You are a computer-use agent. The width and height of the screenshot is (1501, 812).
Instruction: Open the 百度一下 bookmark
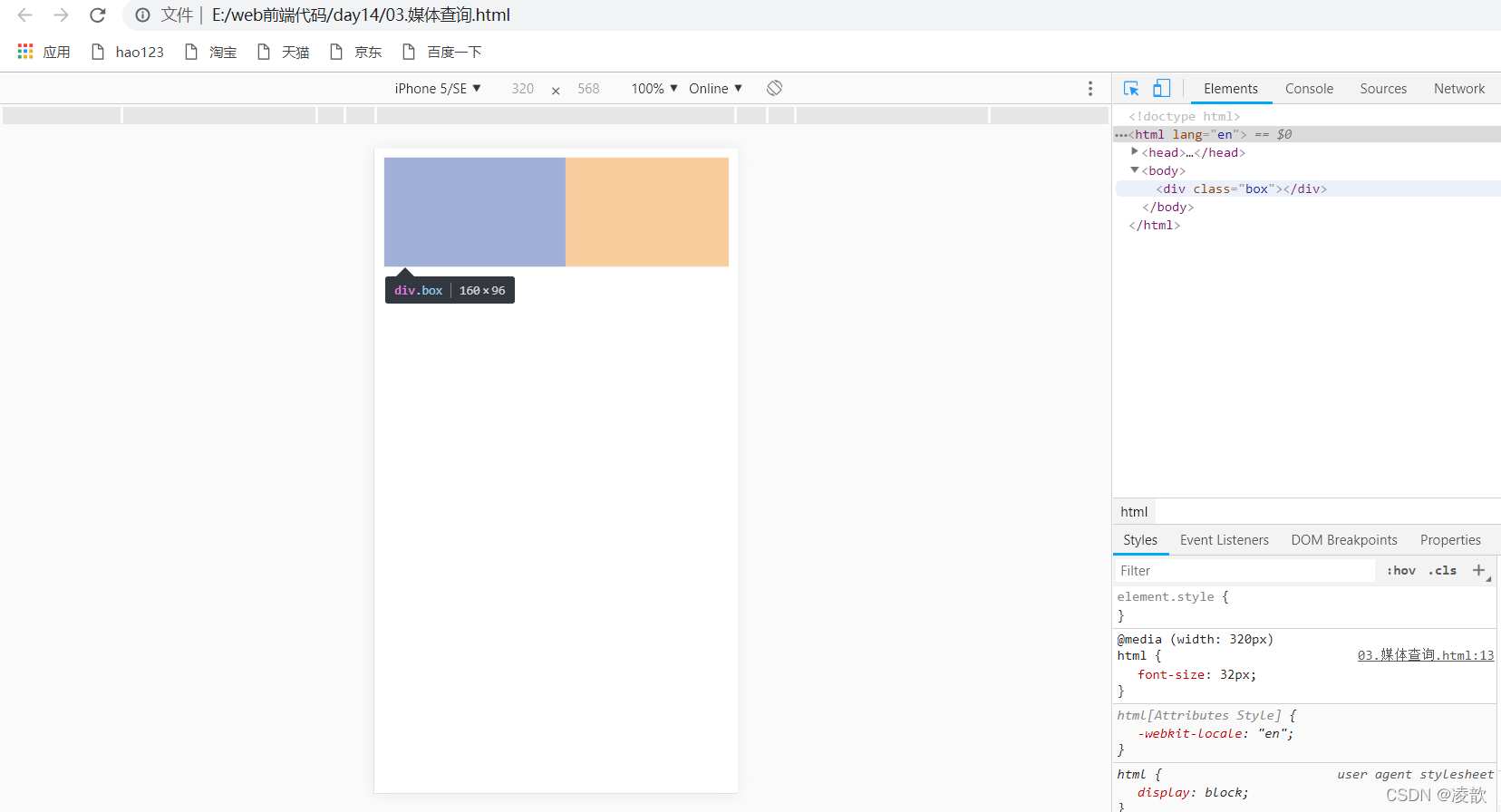[x=441, y=52]
